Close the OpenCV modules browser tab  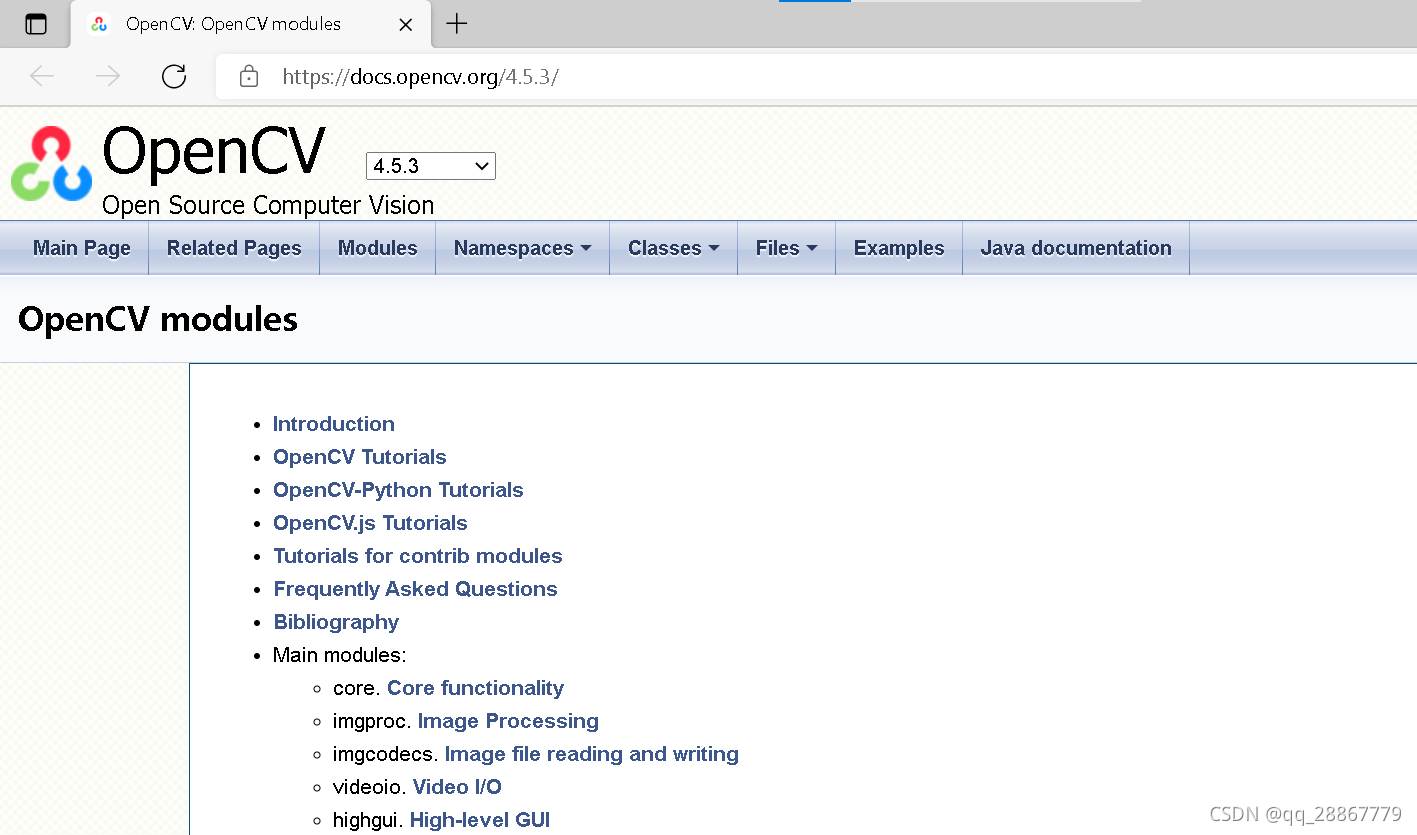coord(406,24)
